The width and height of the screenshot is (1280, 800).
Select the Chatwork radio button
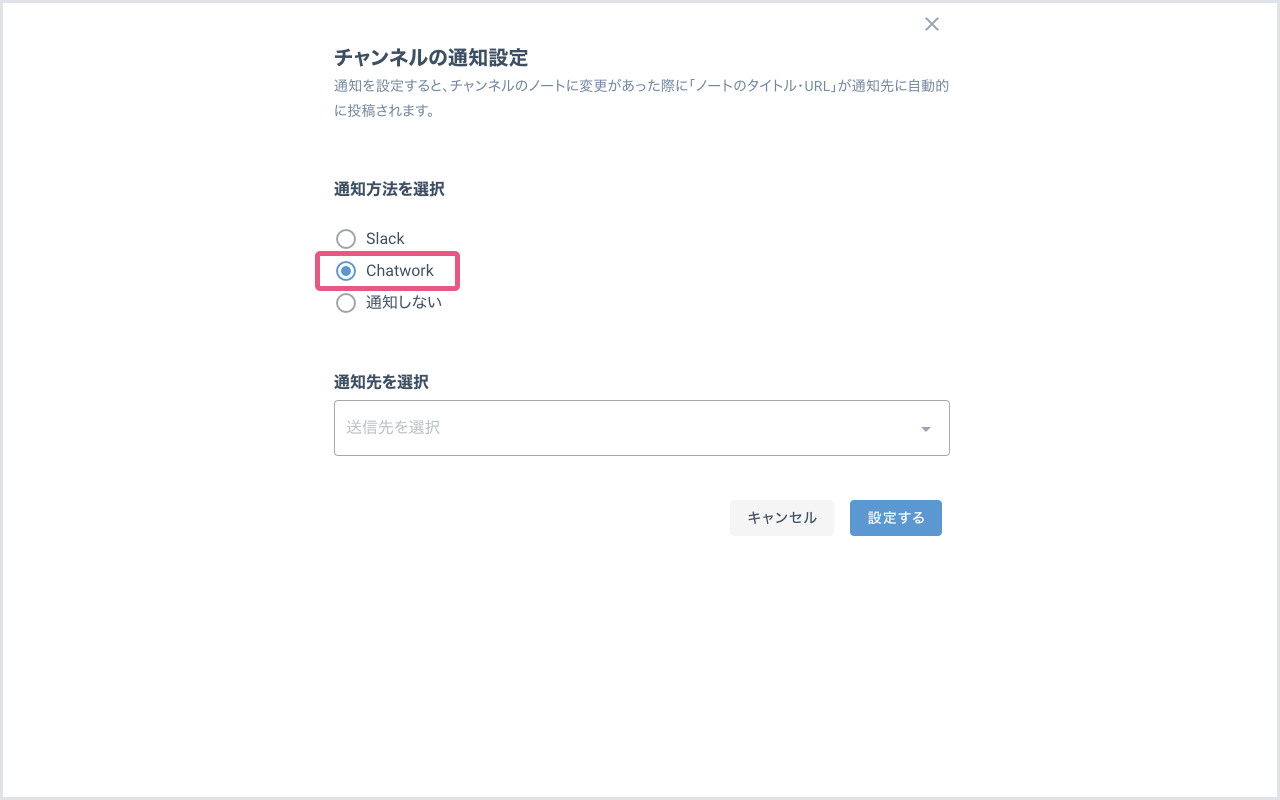346,271
